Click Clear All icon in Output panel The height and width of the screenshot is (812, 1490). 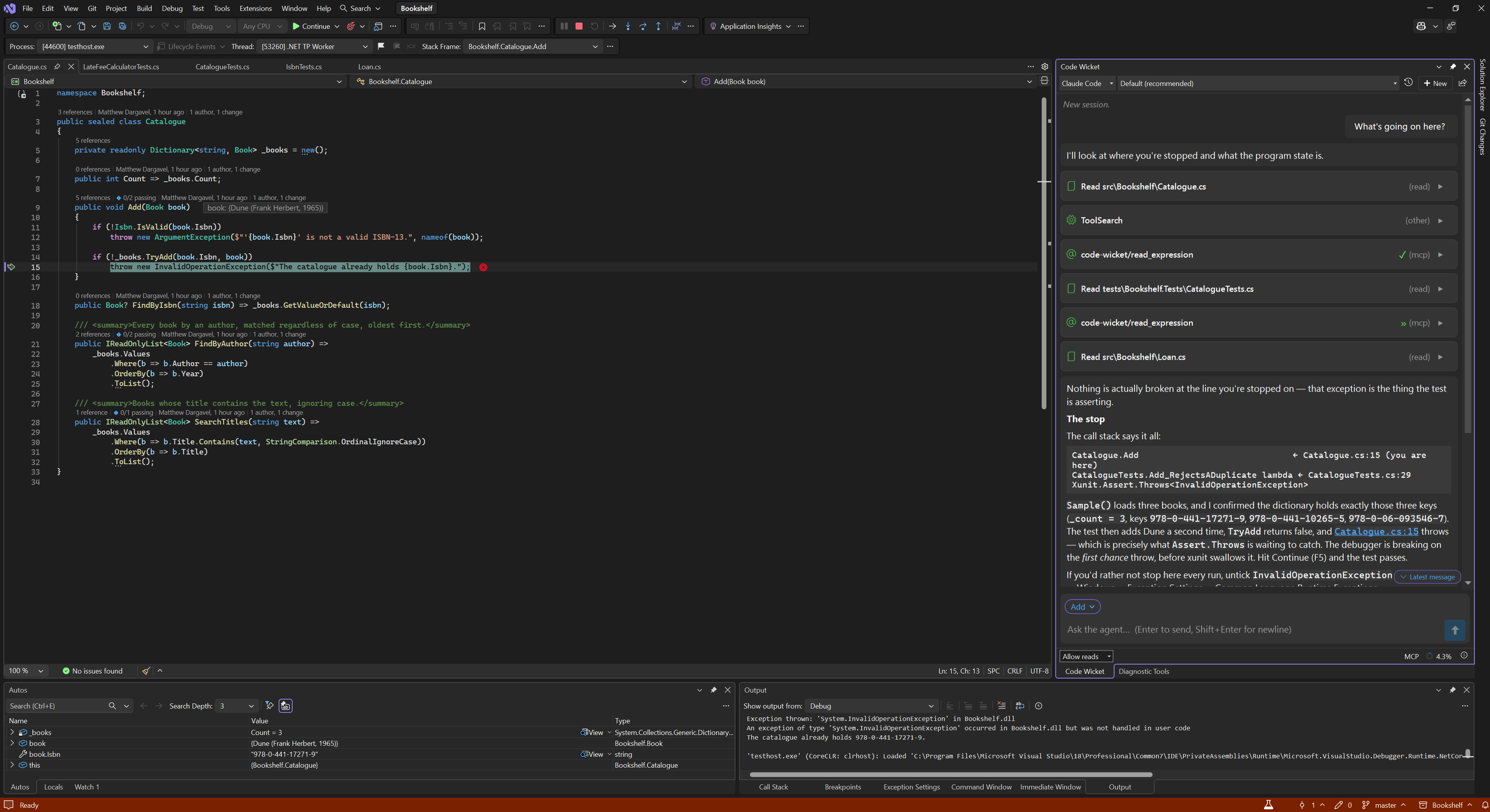click(x=1001, y=705)
